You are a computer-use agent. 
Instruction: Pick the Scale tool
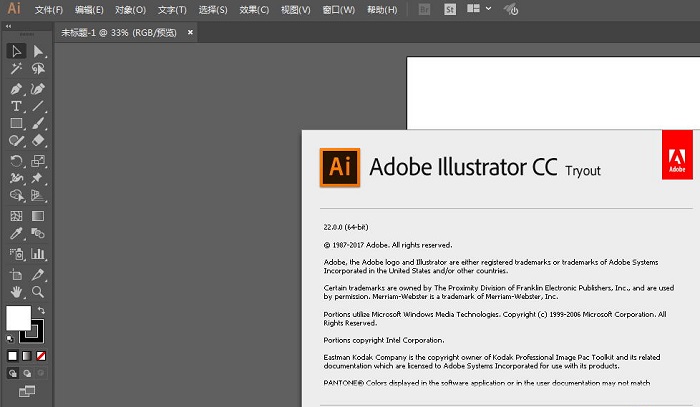[38, 161]
